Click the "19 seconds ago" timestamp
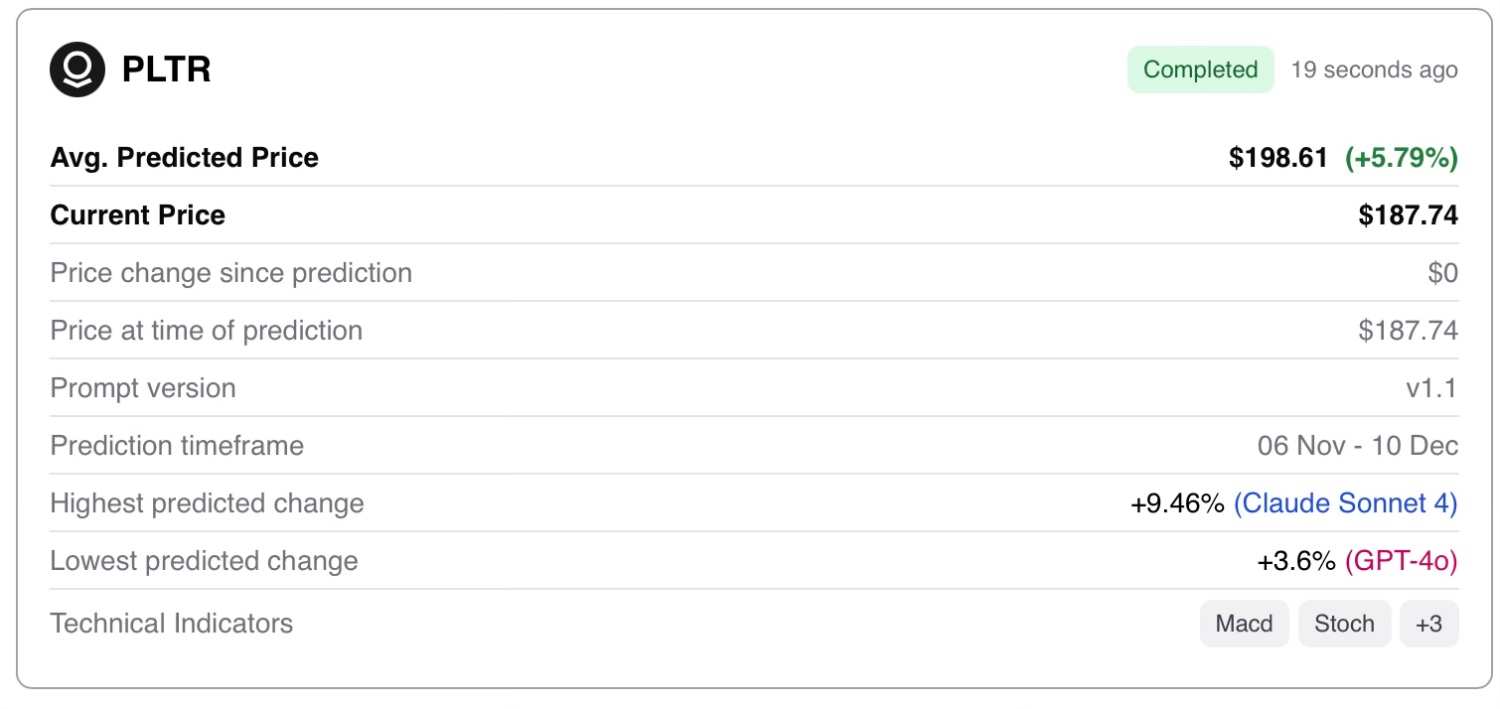 (x=1374, y=70)
